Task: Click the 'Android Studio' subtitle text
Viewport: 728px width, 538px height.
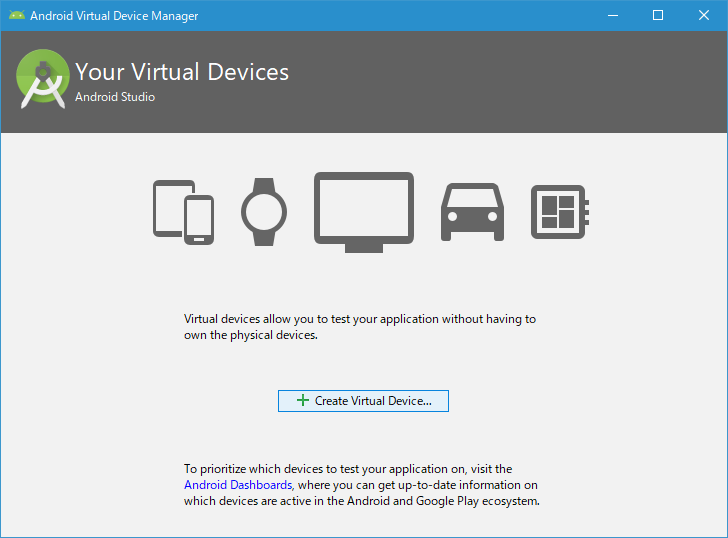Action: click(115, 97)
